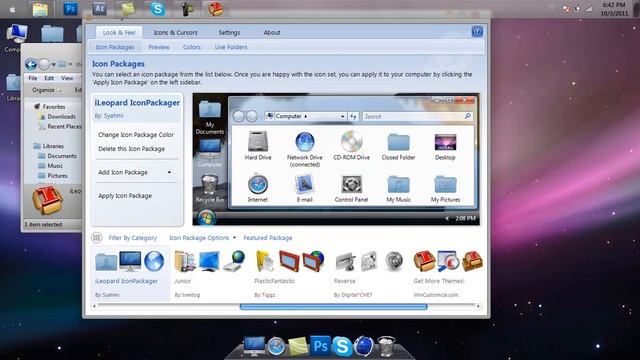The width and height of the screenshot is (640, 360).
Task: Open the Colors sub-tab
Action: pos(192,47)
